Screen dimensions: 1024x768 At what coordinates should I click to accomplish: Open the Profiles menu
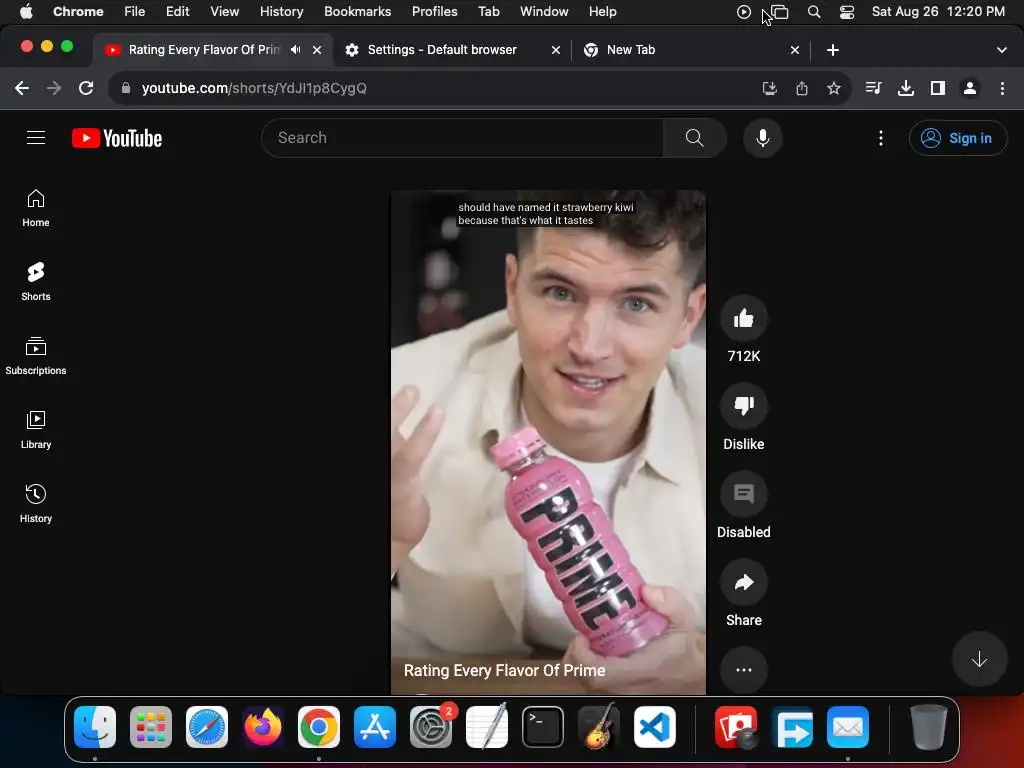click(434, 12)
